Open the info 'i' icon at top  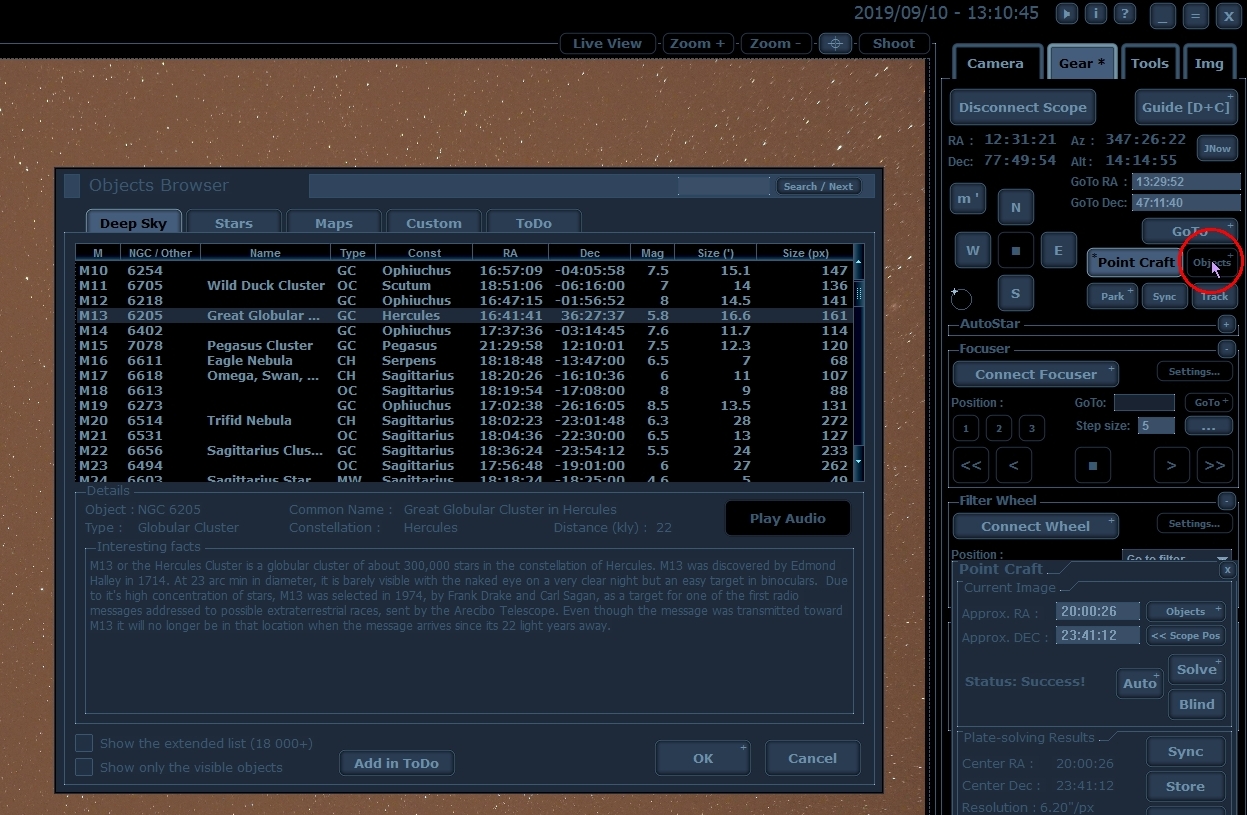tap(1096, 14)
